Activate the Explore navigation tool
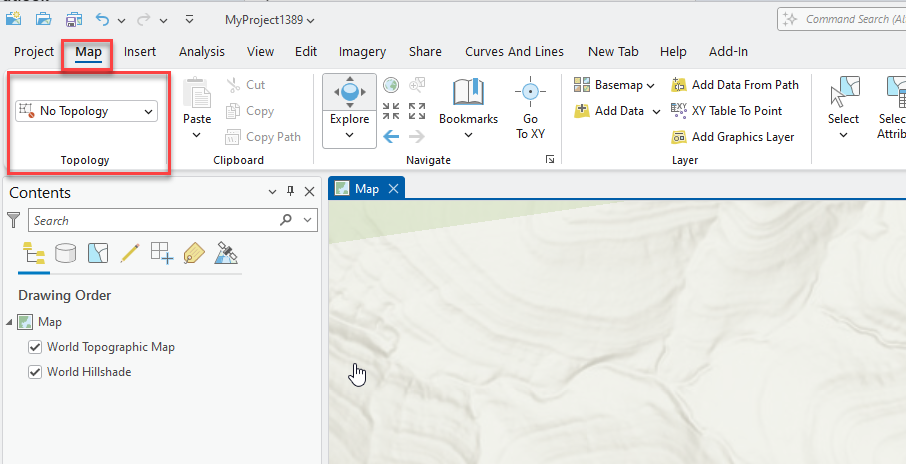The image size is (906, 464). [350, 99]
